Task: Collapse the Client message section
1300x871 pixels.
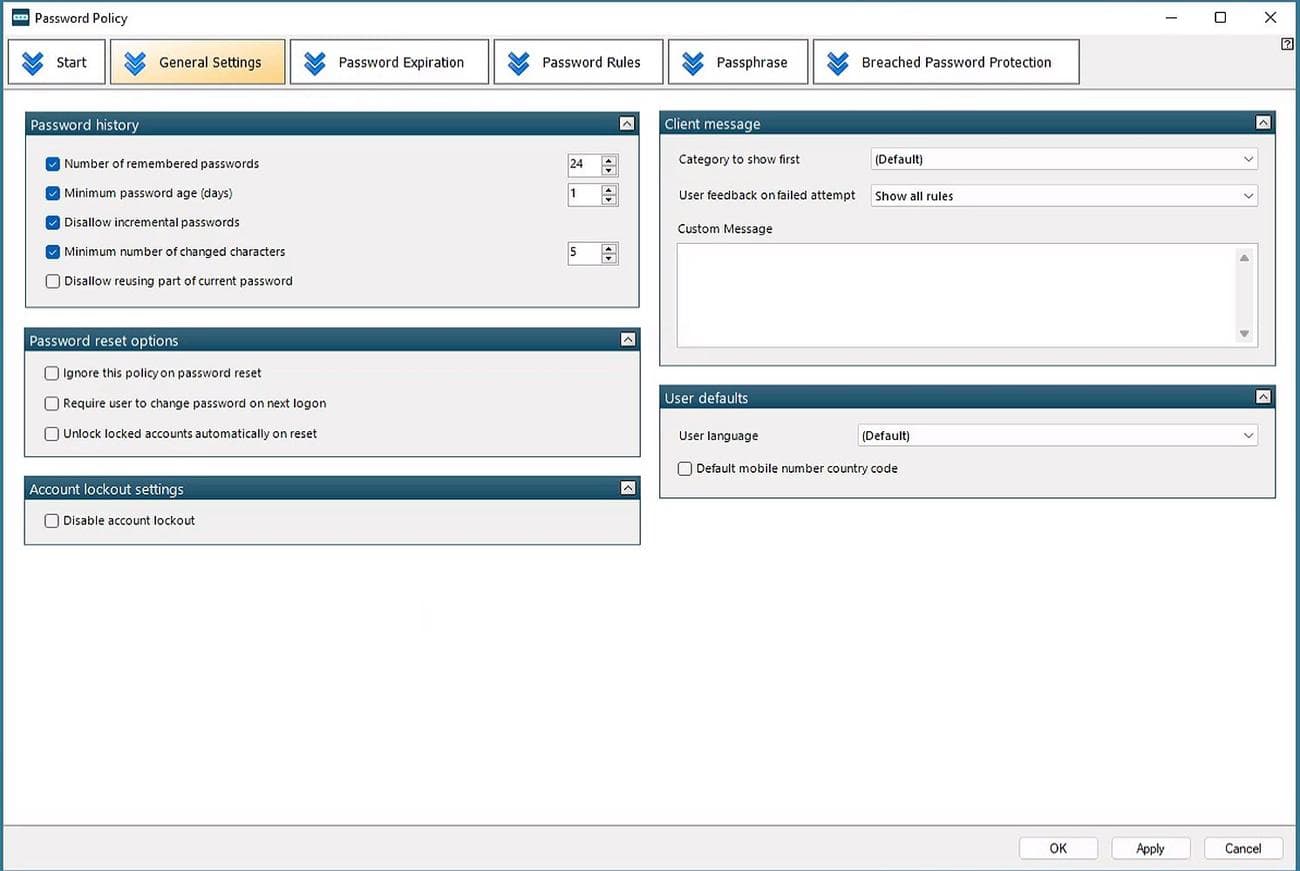Action: (x=1263, y=123)
